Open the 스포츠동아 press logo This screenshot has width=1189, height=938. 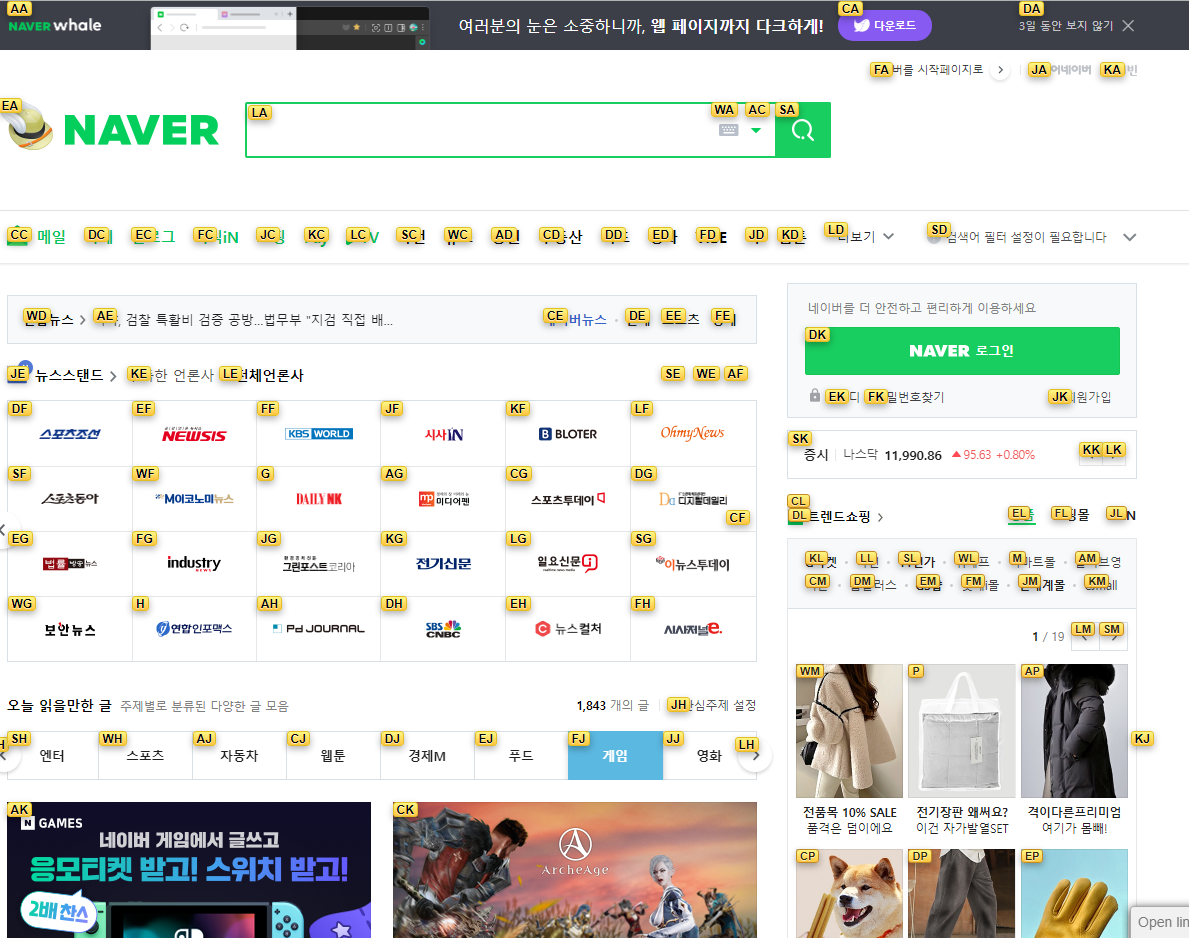point(70,499)
